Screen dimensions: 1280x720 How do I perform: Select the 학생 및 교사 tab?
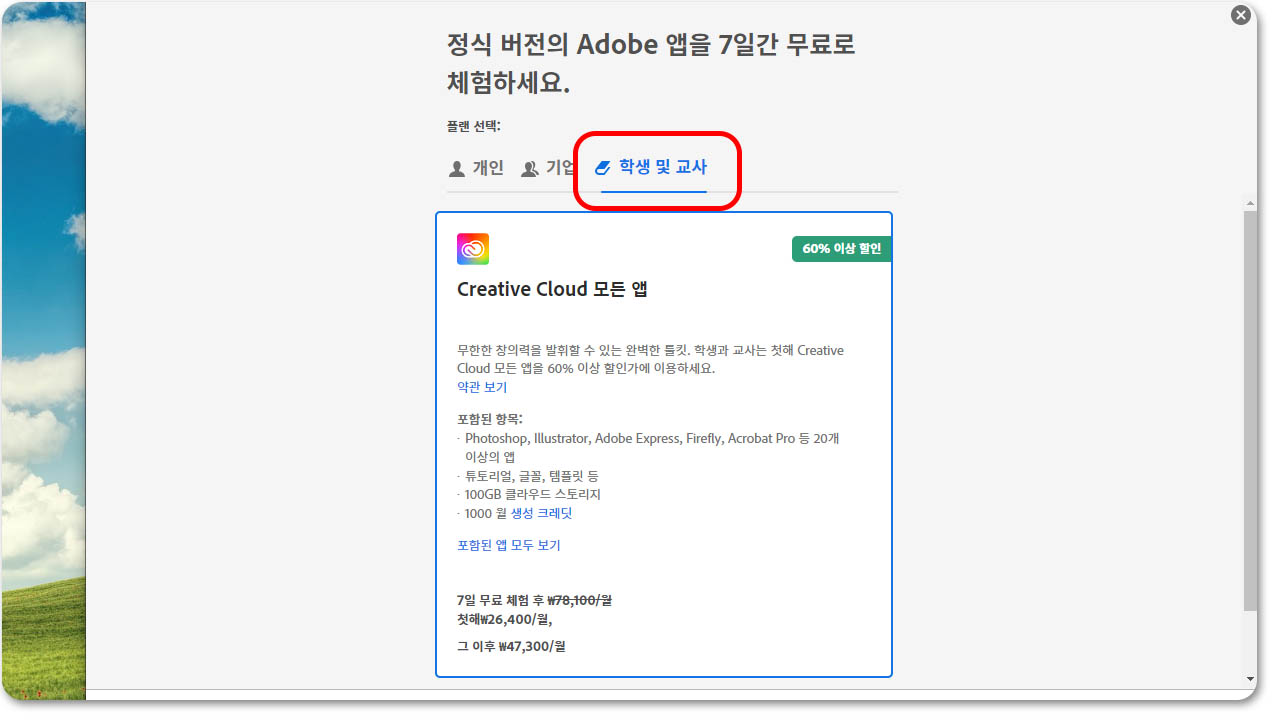point(651,167)
